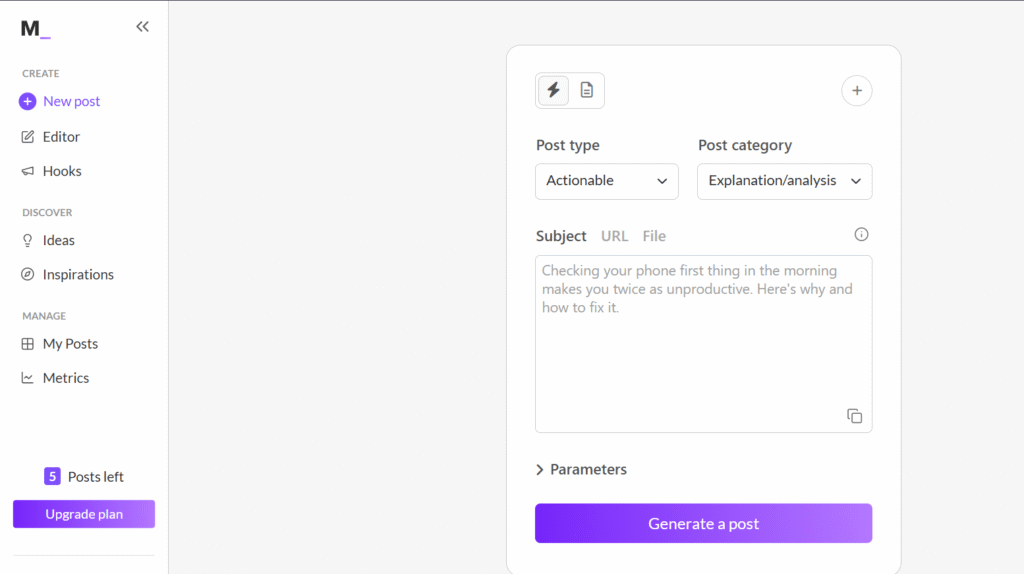The image size is (1024, 574).
Task: Click the round plus button in card
Action: (x=856, y=91)
